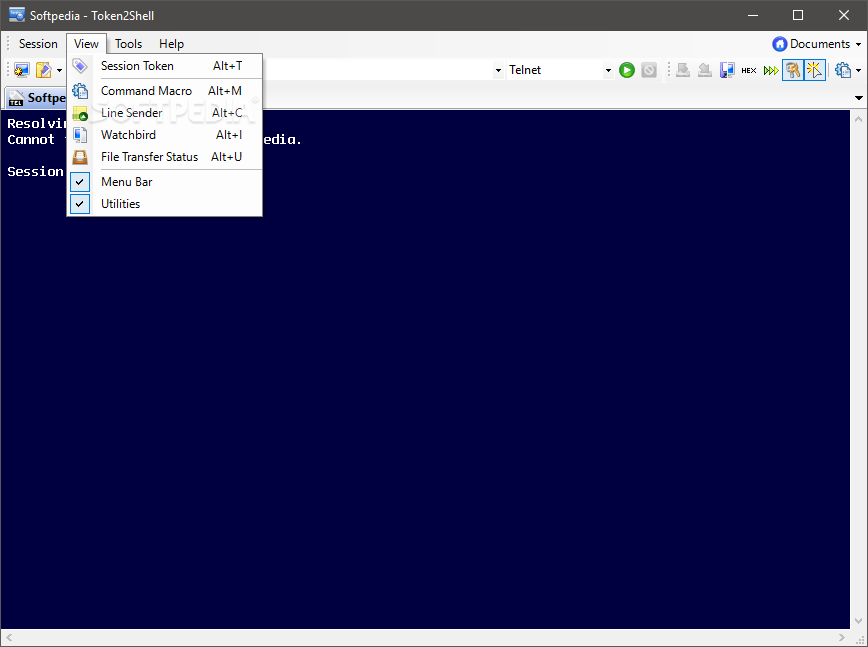Viewport: 868px width, 647px height.
Task: Click the horizontal scrollbar right arrow
Action: [841, 638]
